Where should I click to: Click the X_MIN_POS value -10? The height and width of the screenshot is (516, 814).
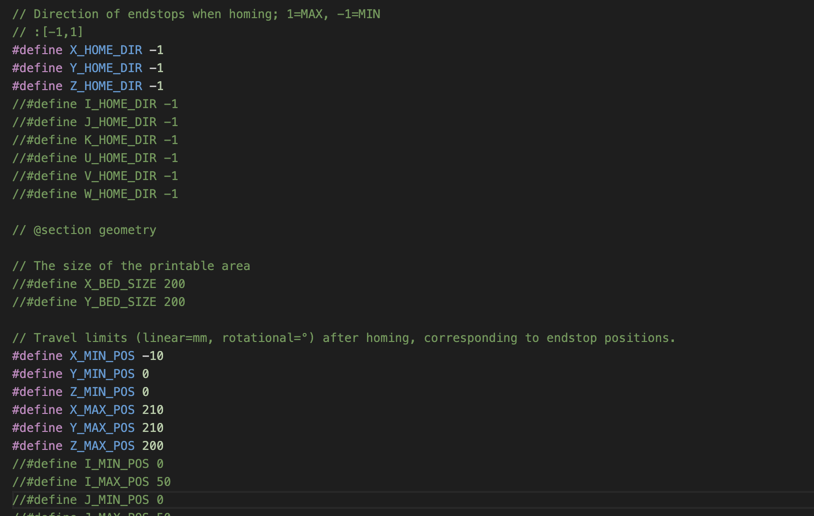click(153, 356)
